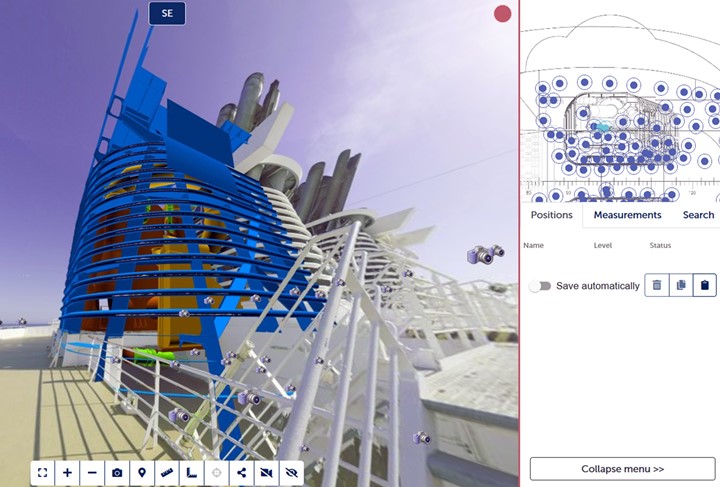This screenshot has width=720, height=487.
Task: Zoom in with the plus button
Action: point(67,473)
